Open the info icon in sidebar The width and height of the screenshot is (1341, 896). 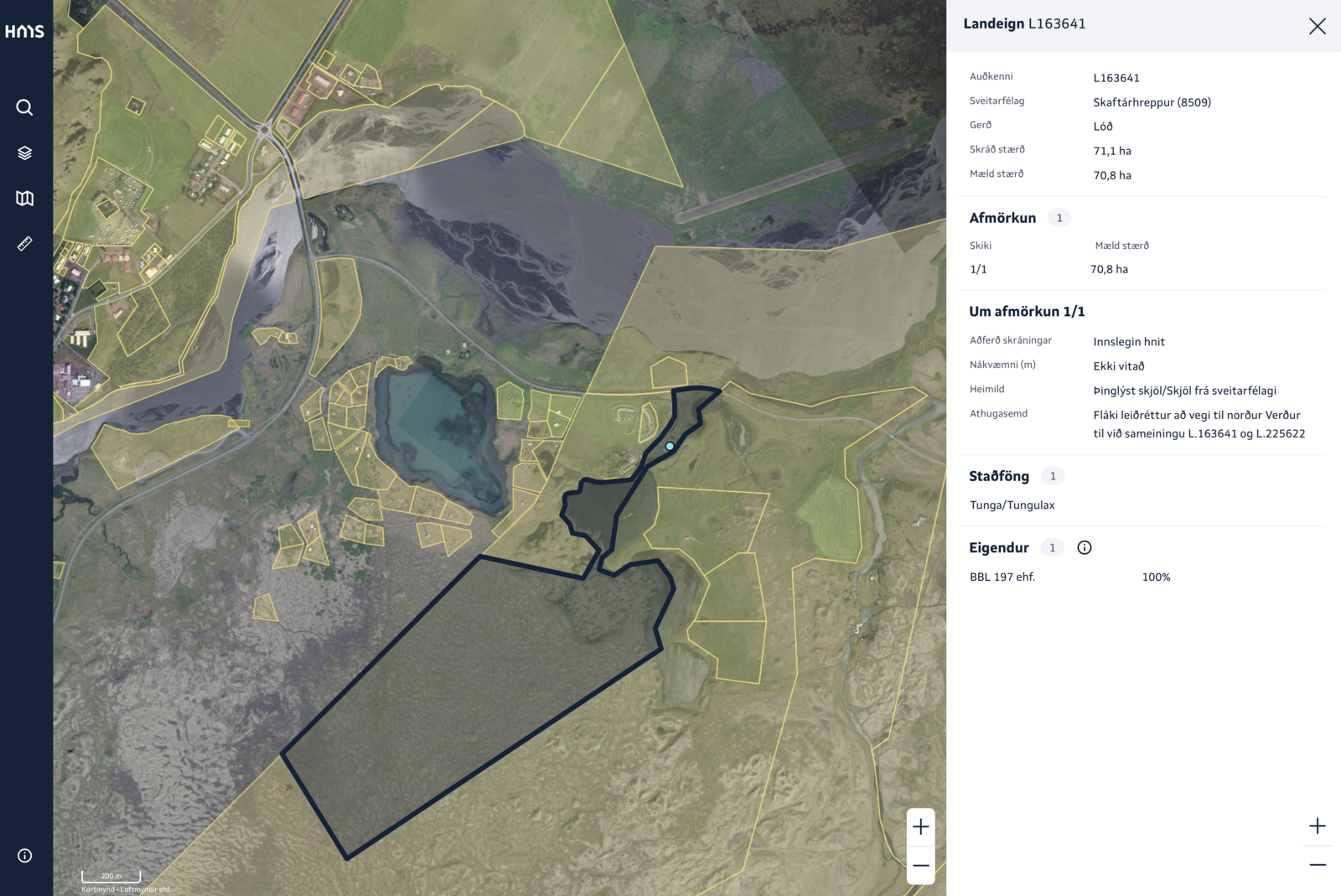click(24, 856)
